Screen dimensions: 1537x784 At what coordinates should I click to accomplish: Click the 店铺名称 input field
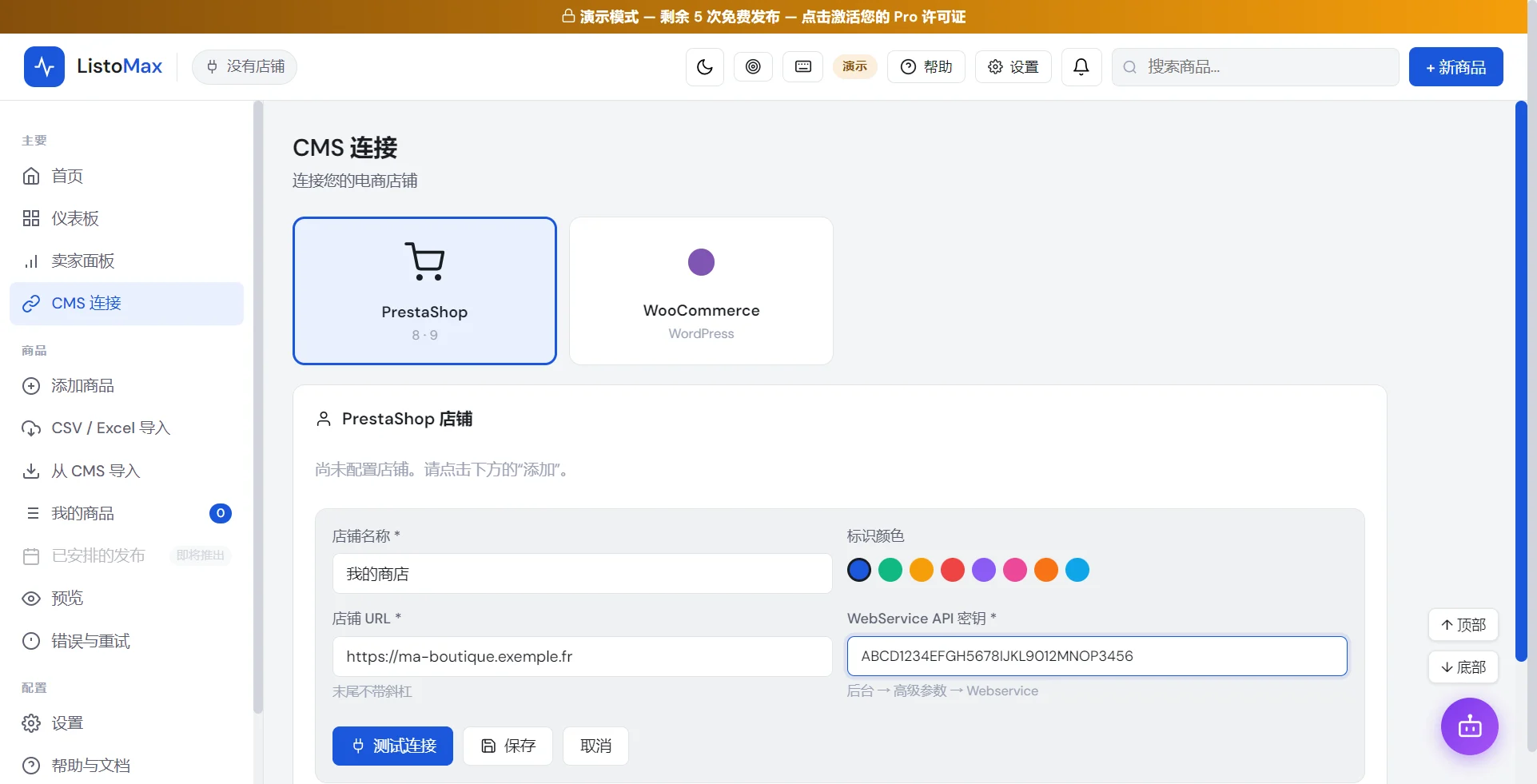(582, 574)
